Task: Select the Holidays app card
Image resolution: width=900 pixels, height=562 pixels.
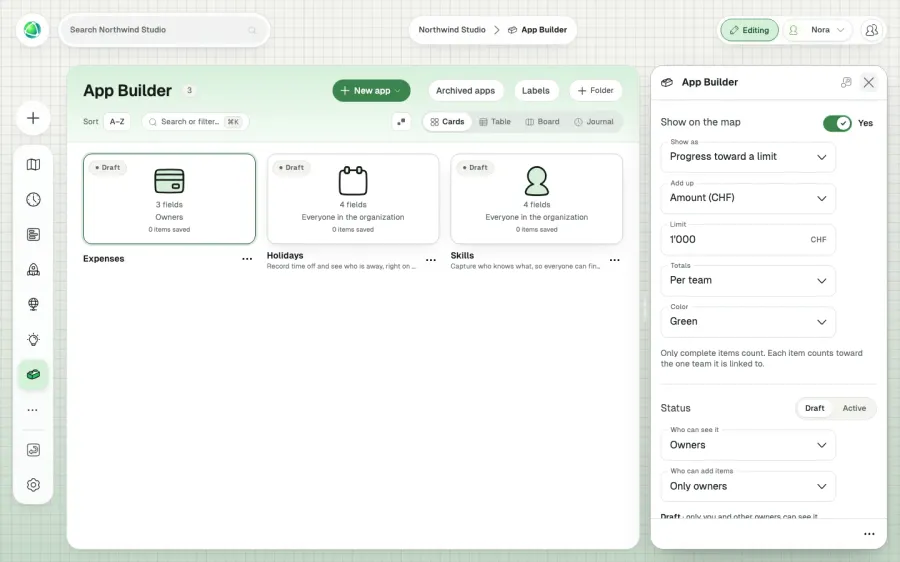Action: (353, 199)
